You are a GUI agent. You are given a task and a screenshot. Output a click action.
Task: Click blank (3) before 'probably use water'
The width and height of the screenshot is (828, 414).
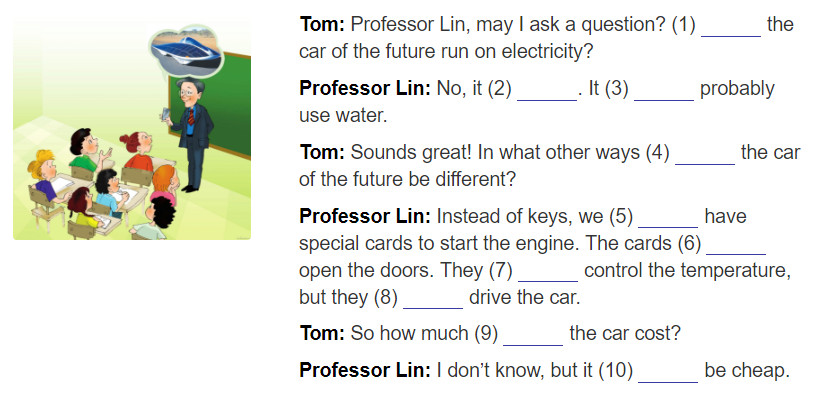[664, 90]
